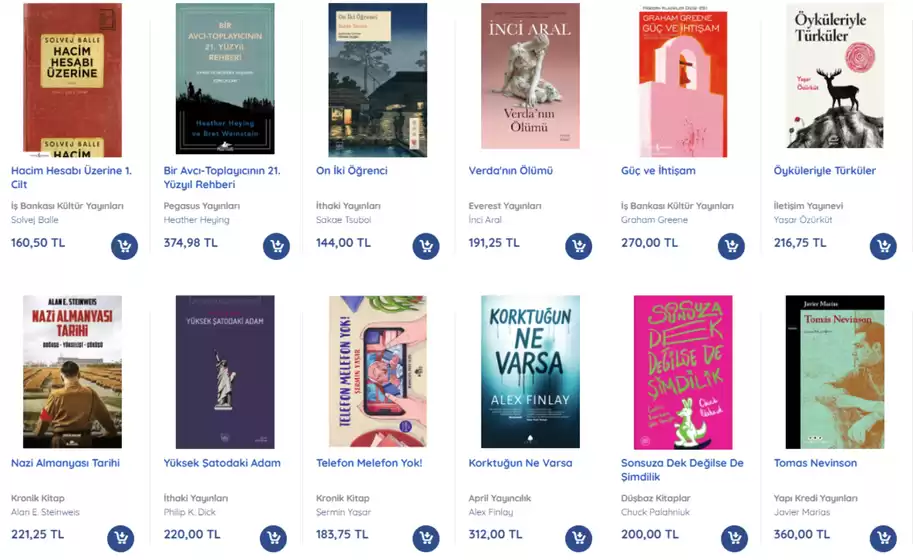
Task: View publisher Everest Yayınları
Action: pos(505,206)
